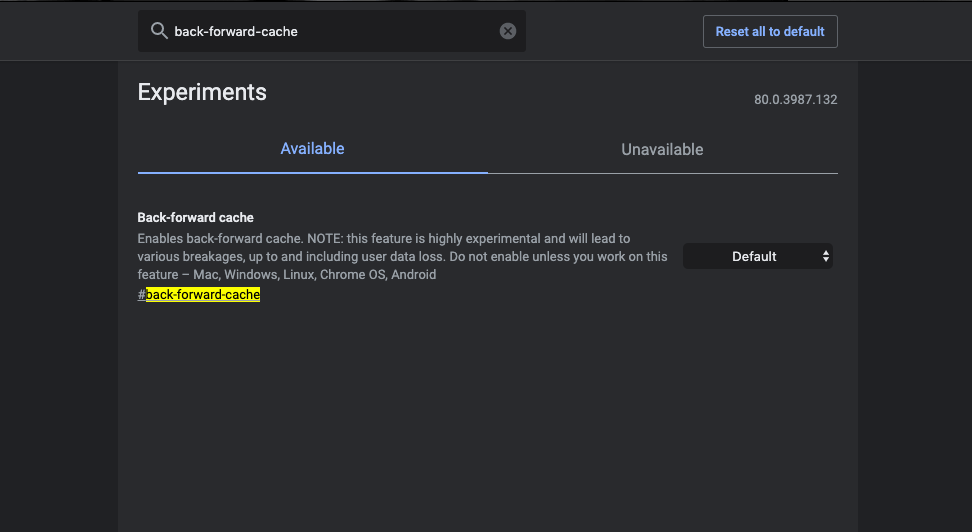The image size is (972, 532).
Task: Click the empty page area below the experiment entry
Action: coord(487,415)
